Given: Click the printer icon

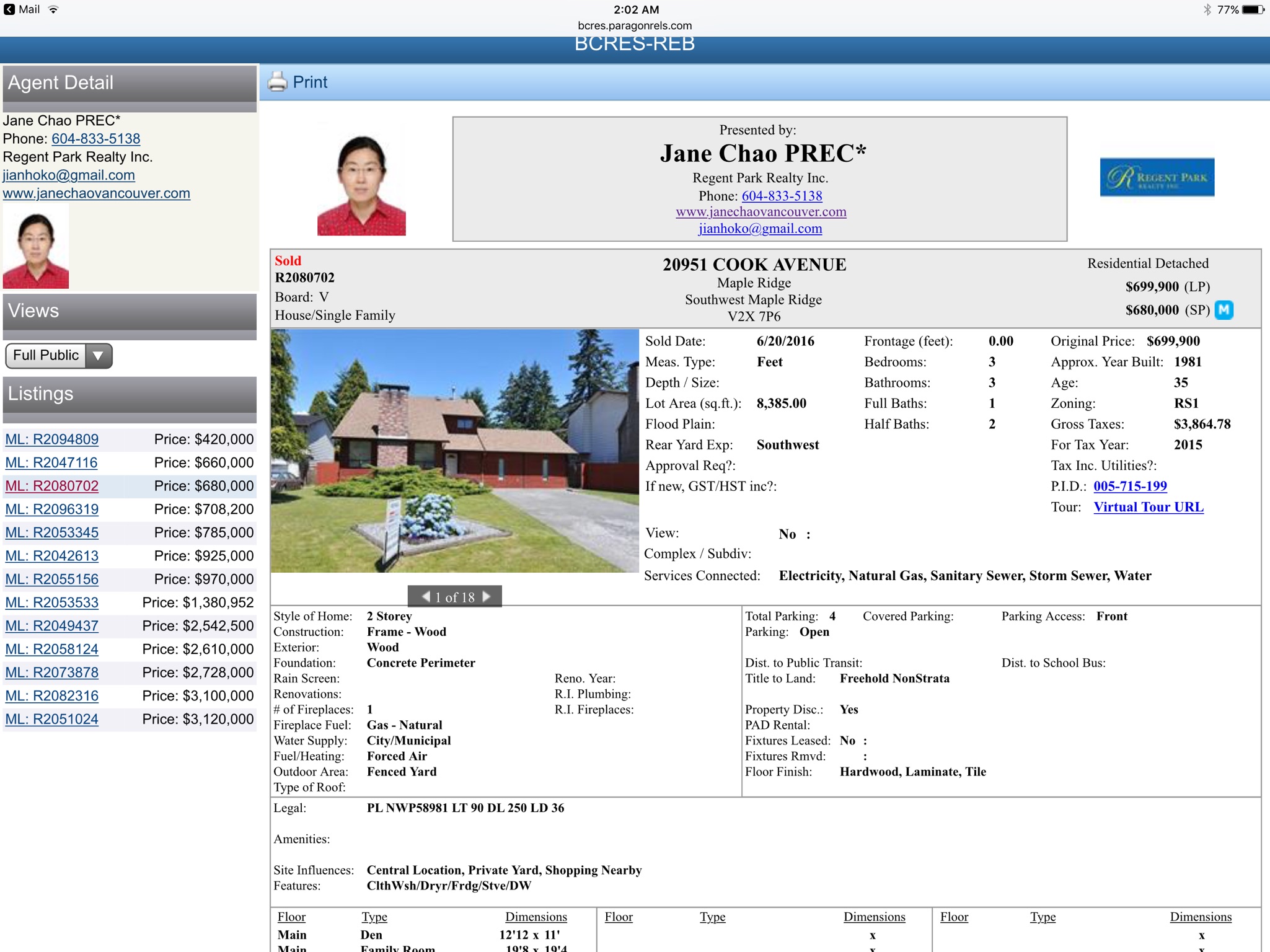Looking at the screenshot, I should pos(277,82).
